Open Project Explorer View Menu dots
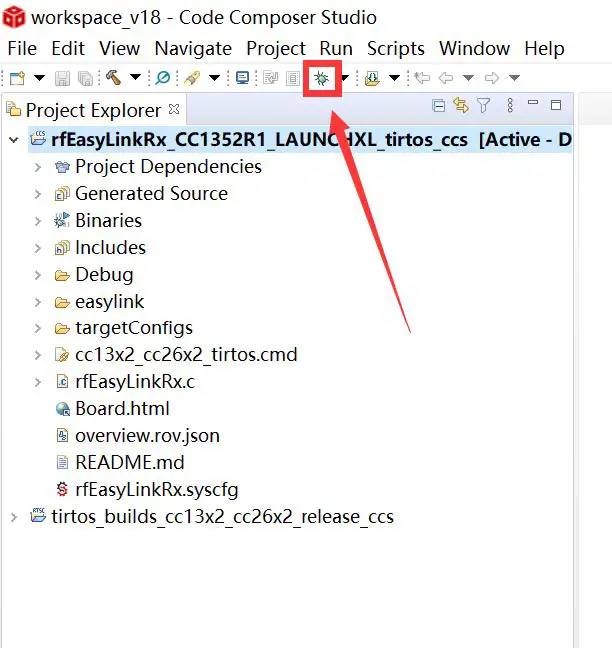Image resolution: width=612 pixels, height=648 pixels. (510, 105)
